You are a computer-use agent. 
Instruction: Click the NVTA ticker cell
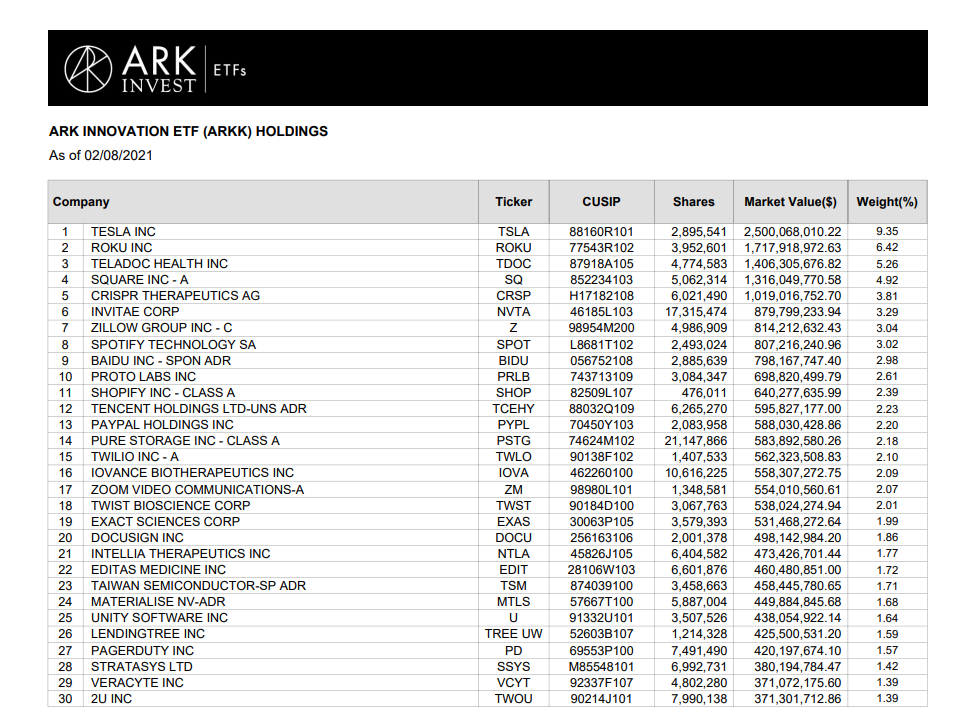point(513,312)
